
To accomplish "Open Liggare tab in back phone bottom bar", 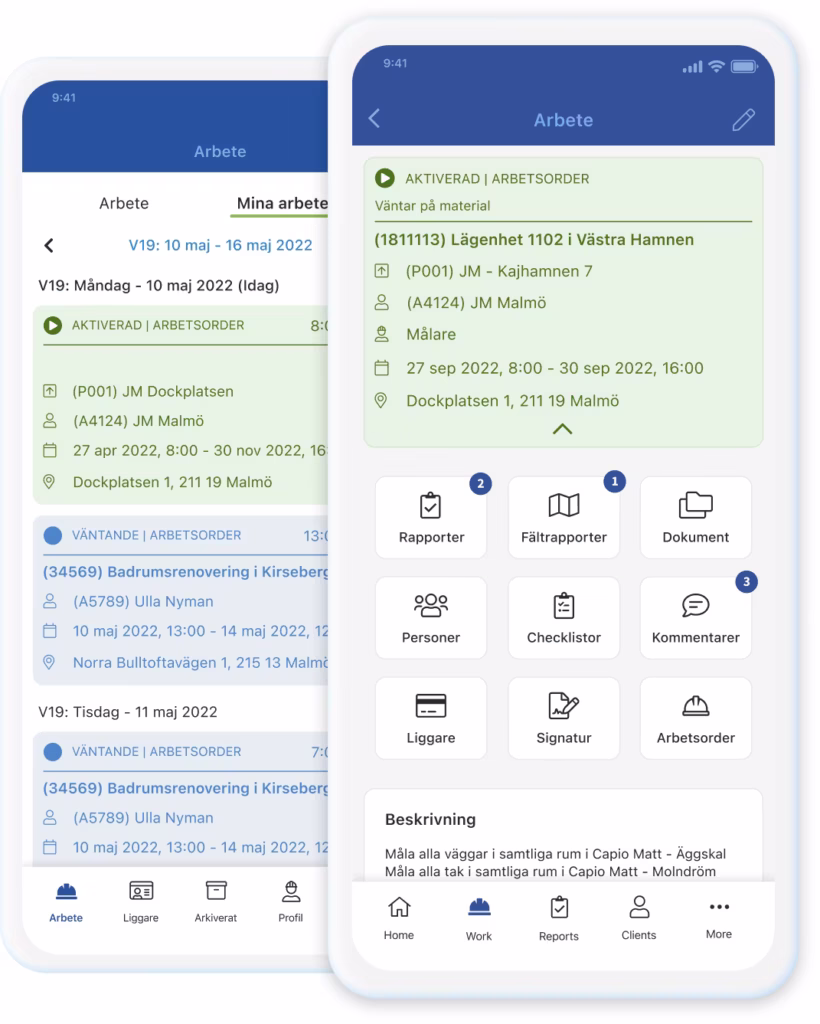I will [141, 903].
